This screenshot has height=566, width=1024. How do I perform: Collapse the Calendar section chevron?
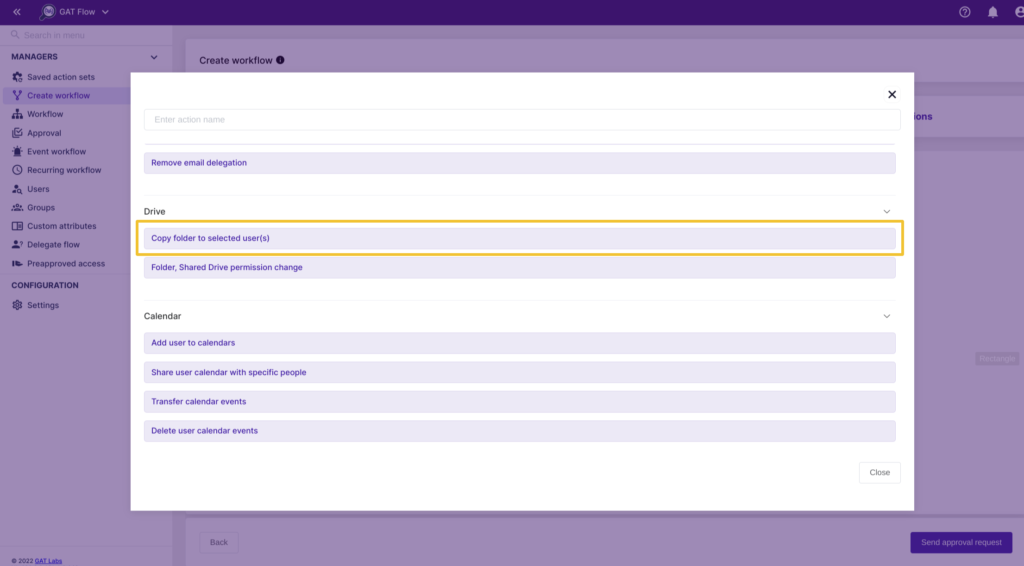886,316
